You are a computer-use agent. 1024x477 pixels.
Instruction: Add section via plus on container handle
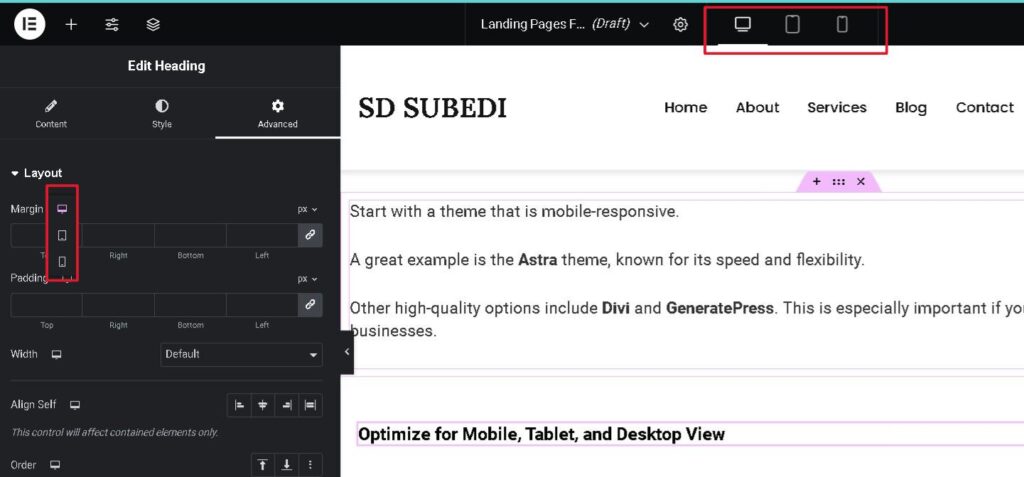point(816,182)
